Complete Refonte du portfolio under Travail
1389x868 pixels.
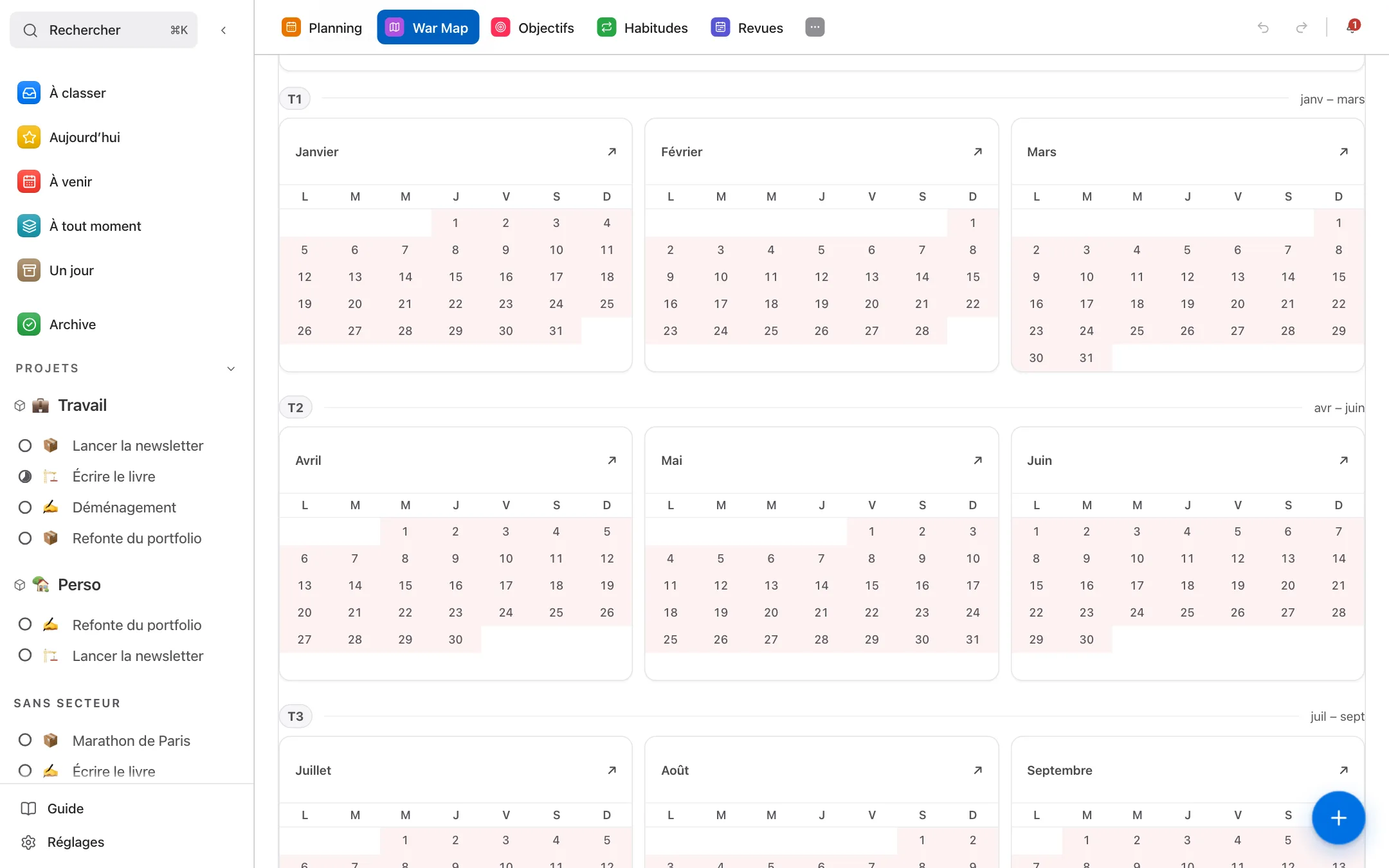[25, 538]
